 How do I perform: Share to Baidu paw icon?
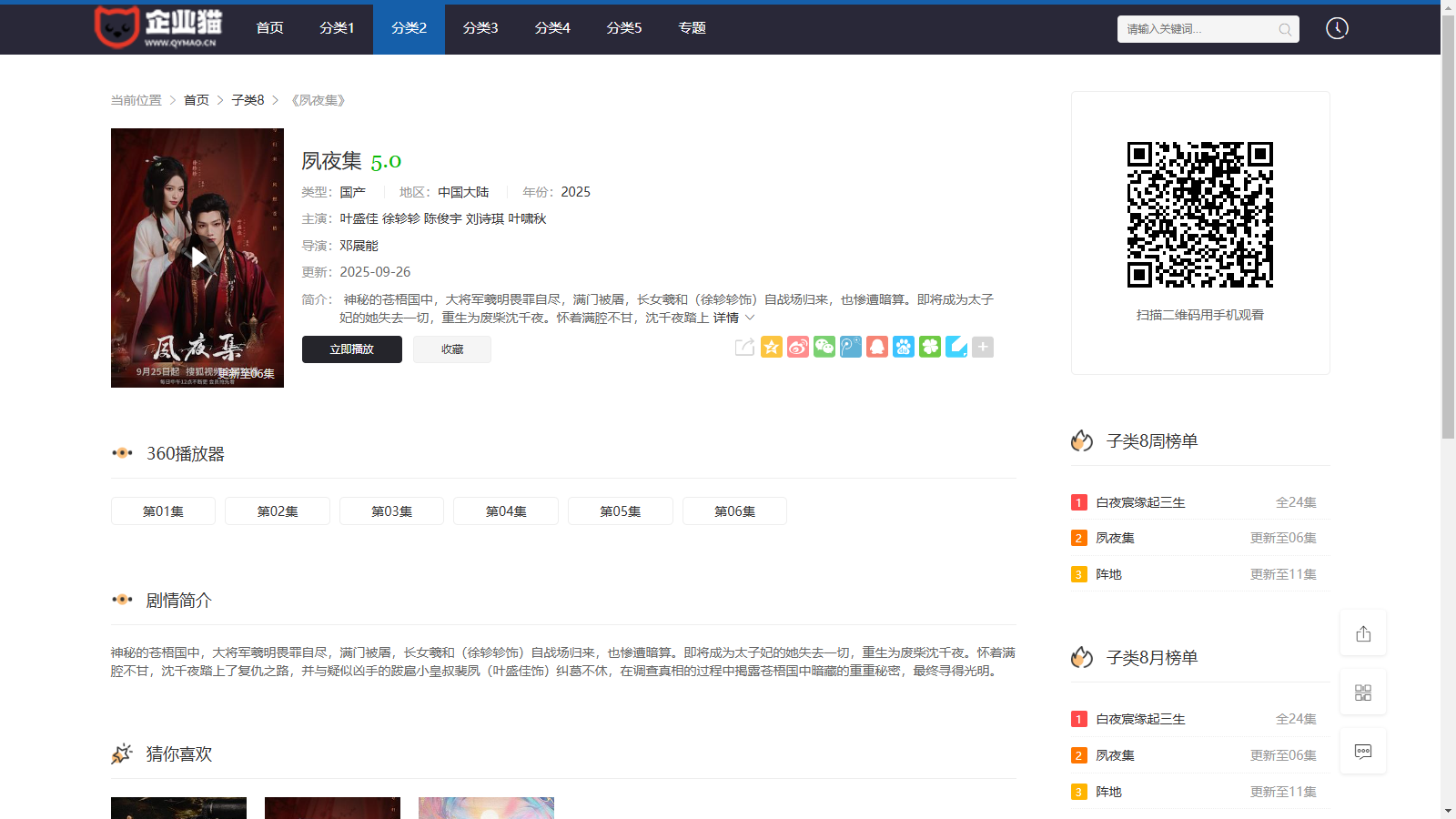pos(903,347)
